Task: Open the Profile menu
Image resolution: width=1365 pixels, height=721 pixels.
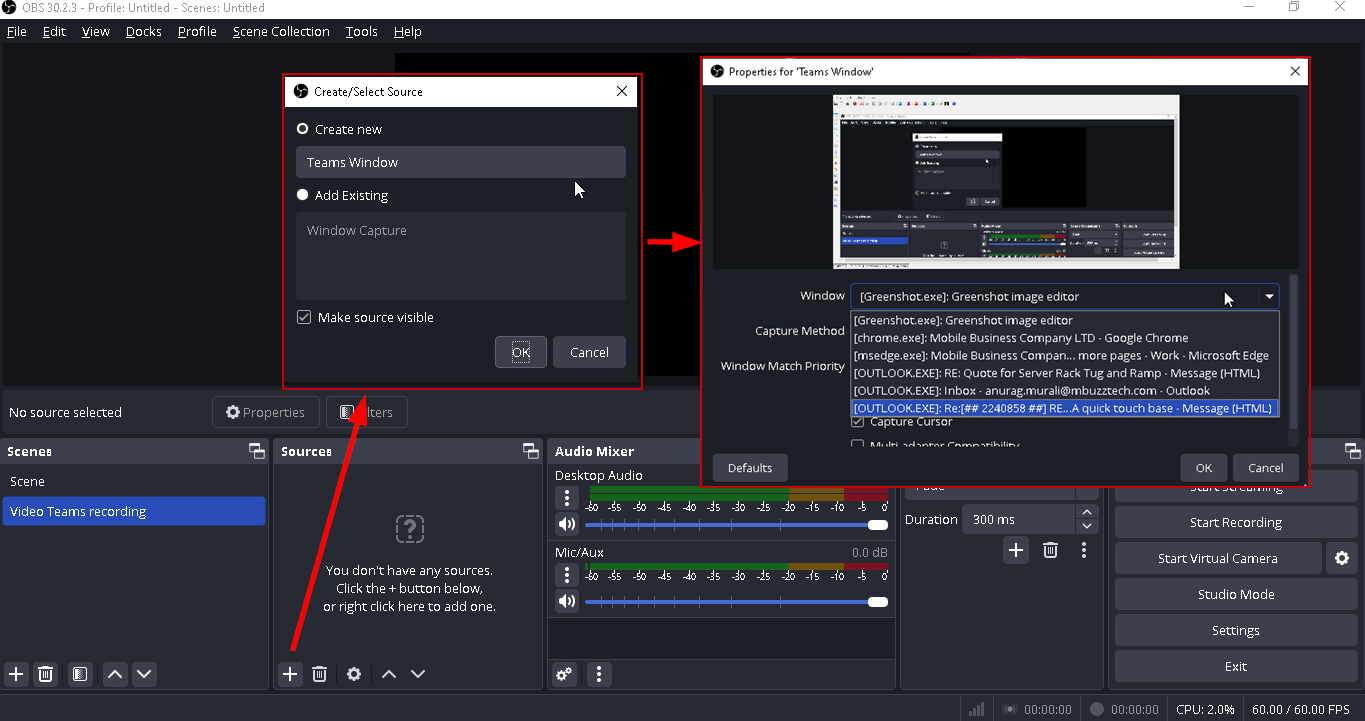Action: [x=197, y=31]
